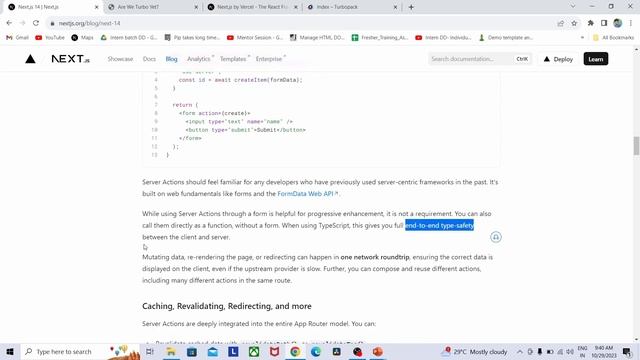Open the Chrome profile avatar
This screenshot has height=360, width=640.
(x=618, y=23)
